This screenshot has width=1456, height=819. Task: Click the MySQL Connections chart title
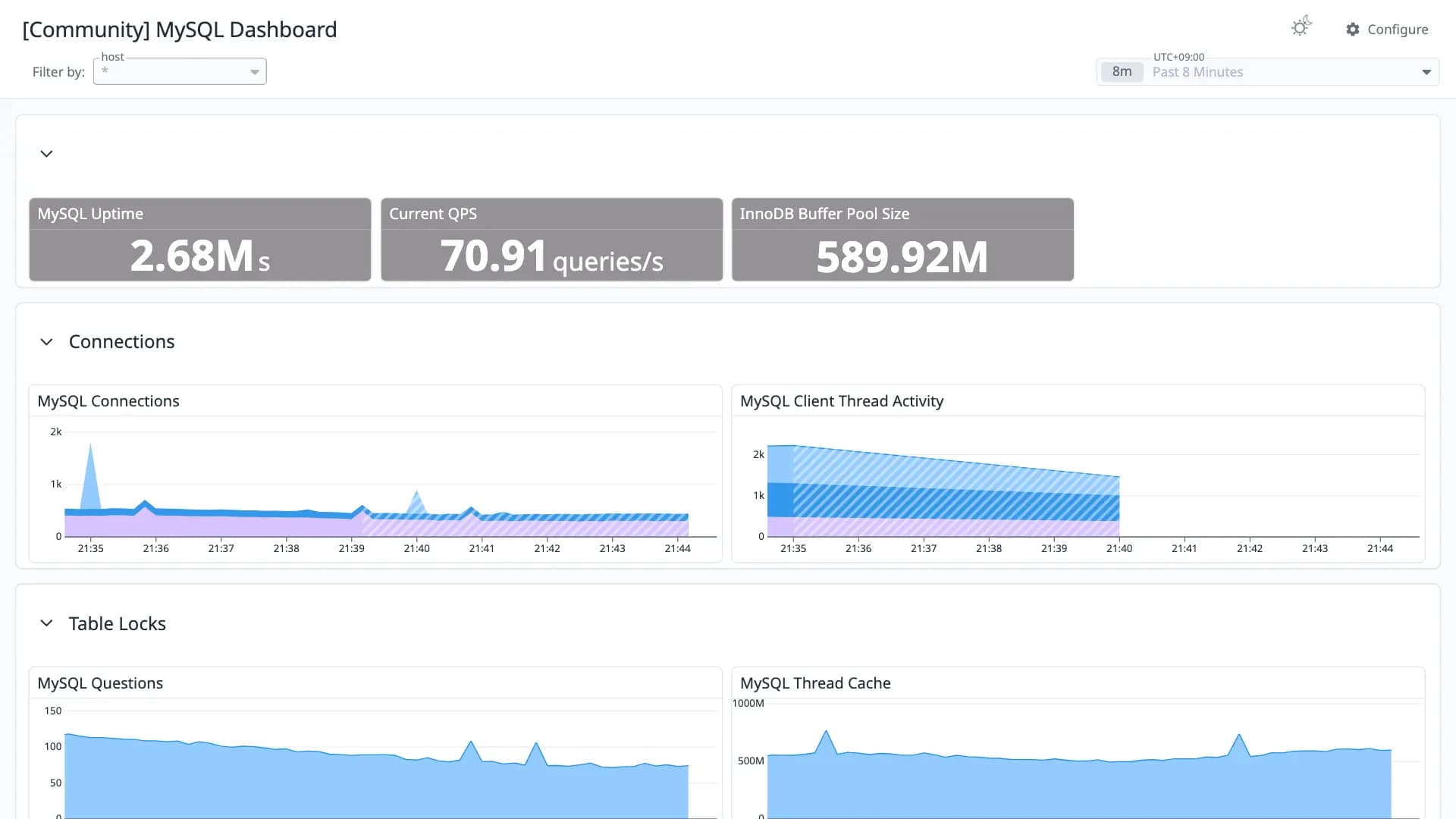[x=108, y=401]
